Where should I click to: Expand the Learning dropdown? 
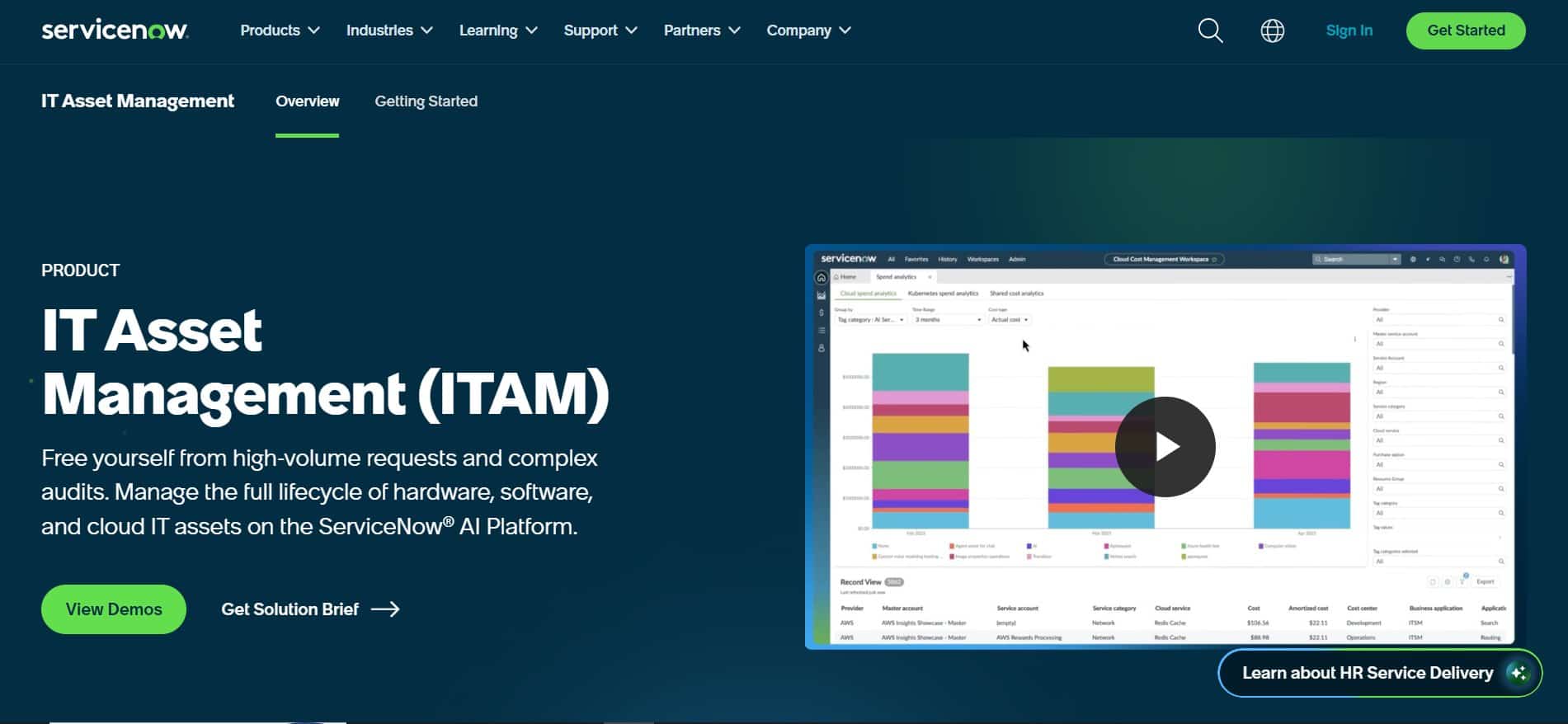[498, 31]
